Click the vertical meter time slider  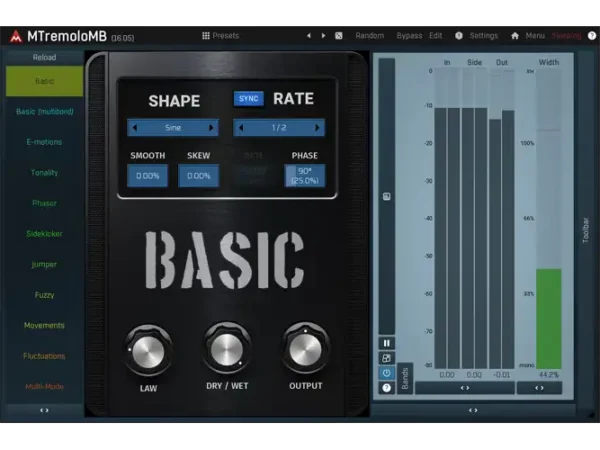coord(386,196)
